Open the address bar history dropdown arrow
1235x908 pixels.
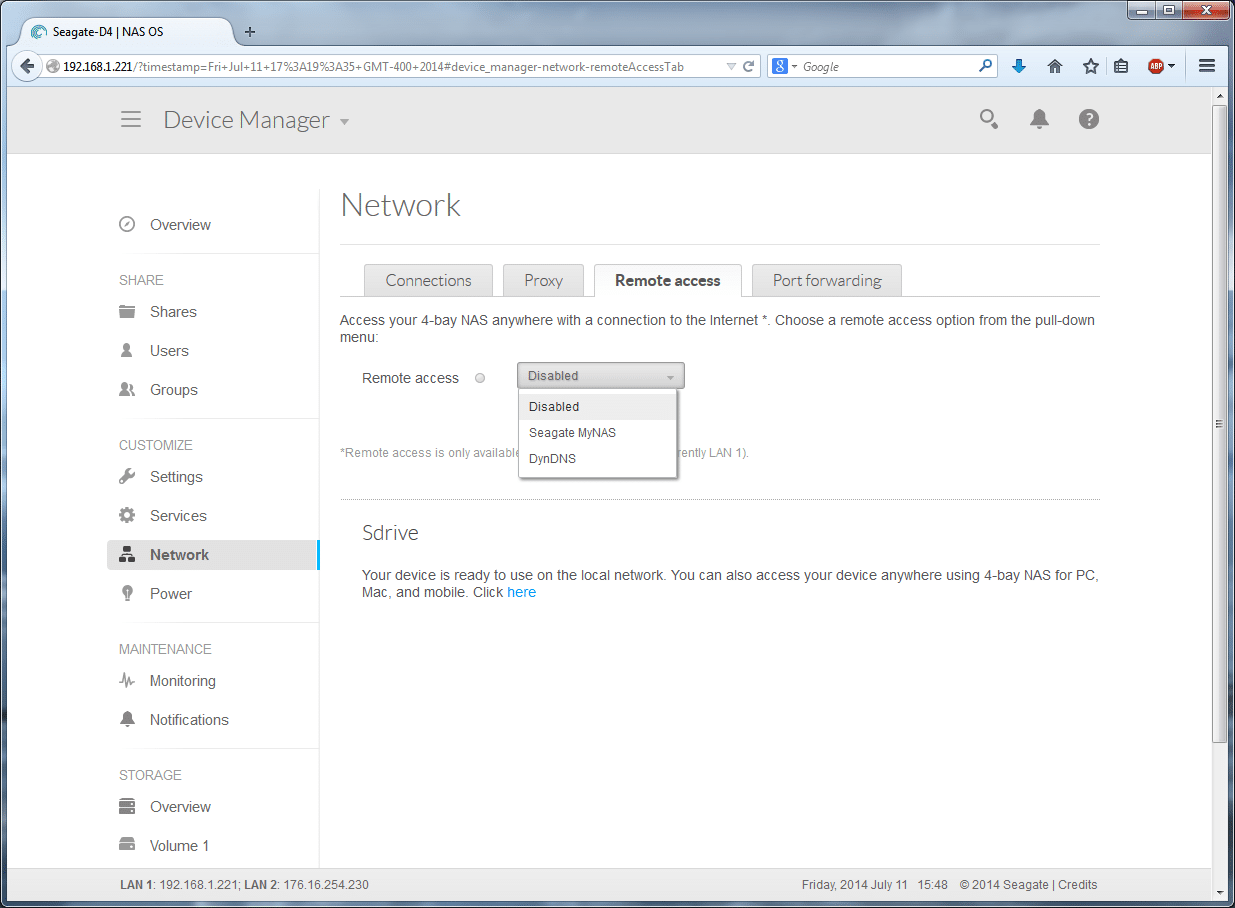tap(731, 67)
